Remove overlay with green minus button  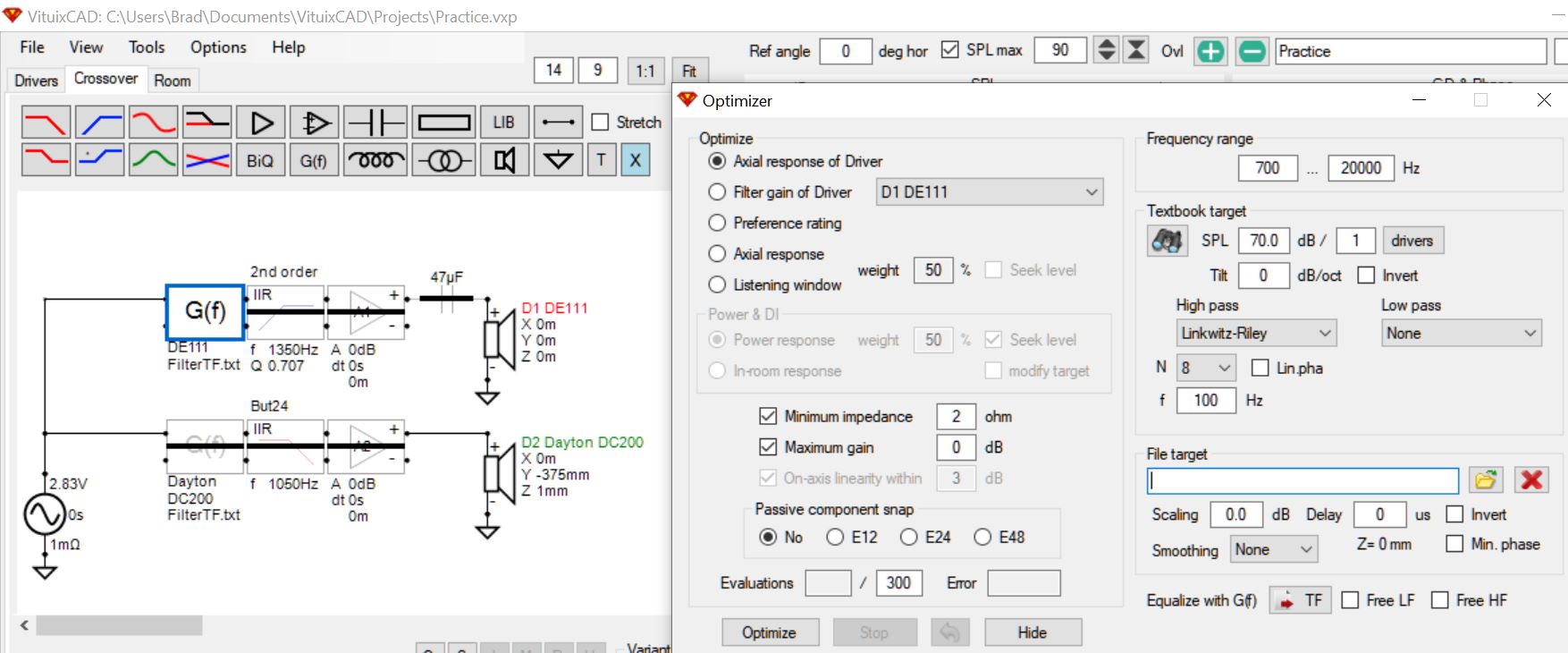[x=1252, y=51]
